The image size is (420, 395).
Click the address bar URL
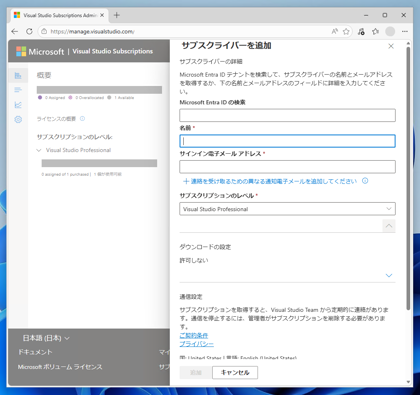[x=93, y=32]
